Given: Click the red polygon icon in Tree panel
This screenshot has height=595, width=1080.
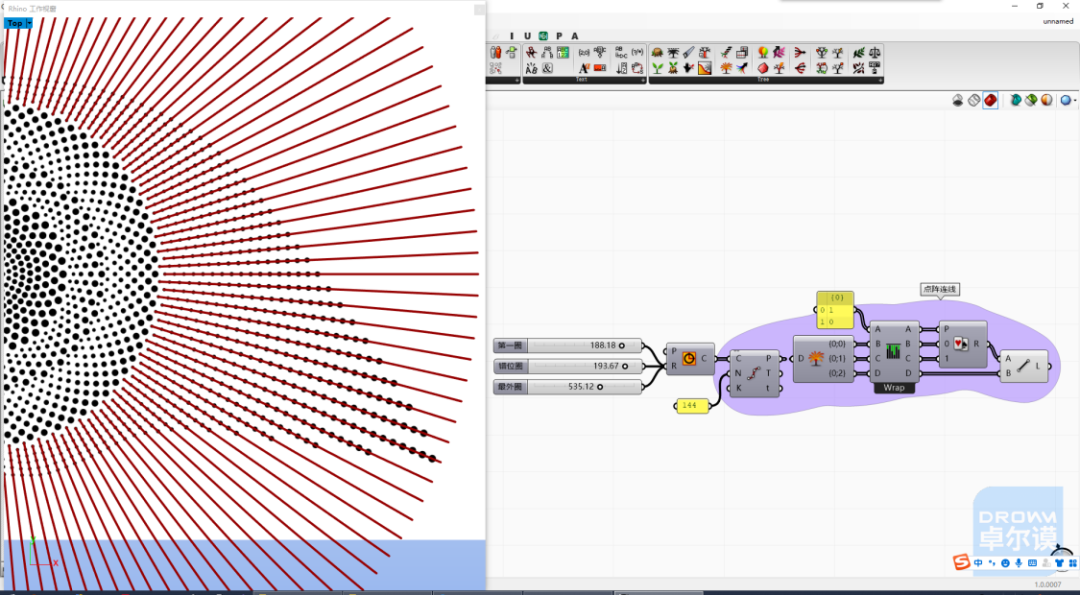Looking at the screenshot, I should coord(763,67).
